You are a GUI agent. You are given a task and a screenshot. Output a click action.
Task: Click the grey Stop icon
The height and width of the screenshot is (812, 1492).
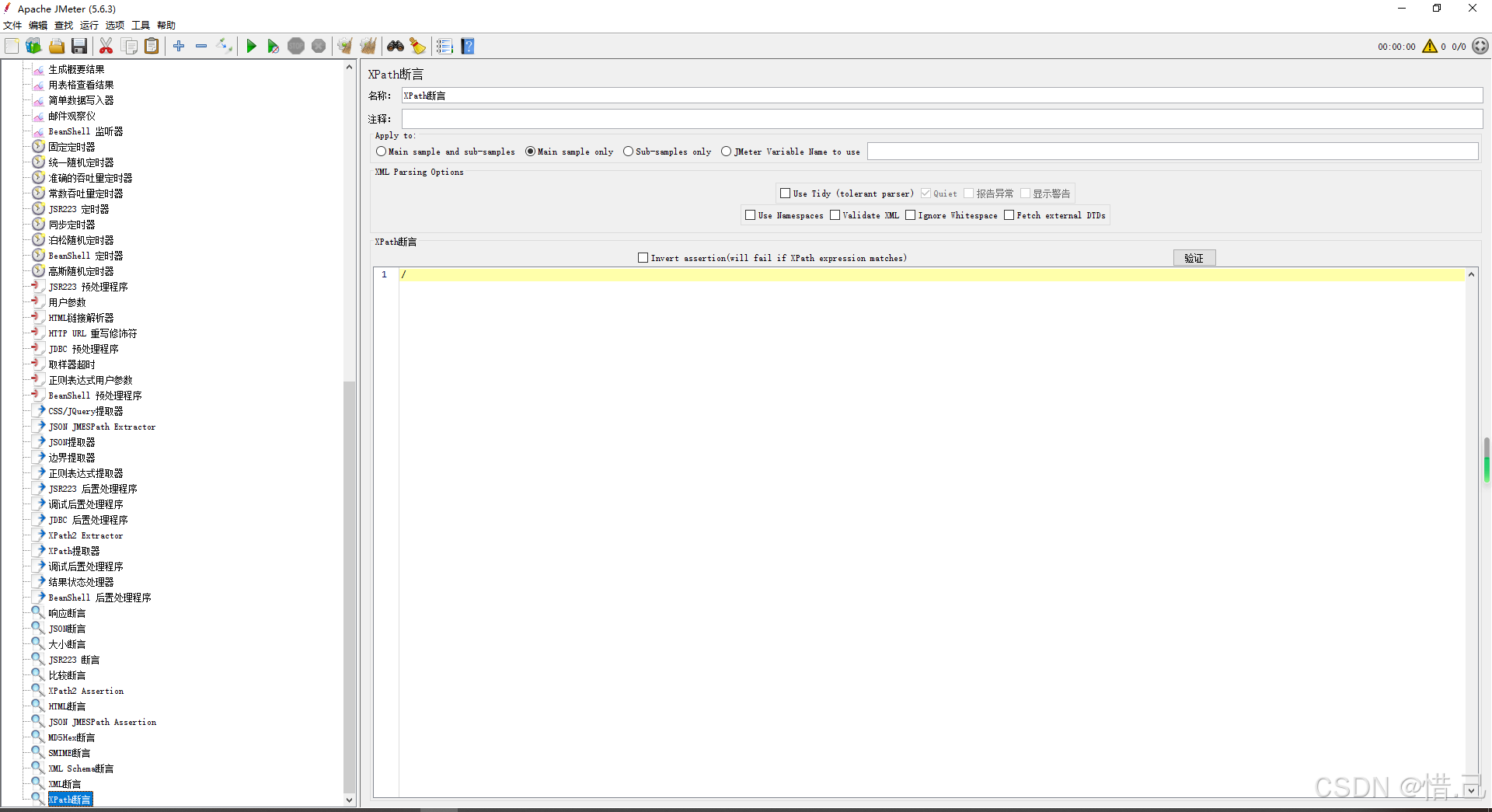coord(296,47)
